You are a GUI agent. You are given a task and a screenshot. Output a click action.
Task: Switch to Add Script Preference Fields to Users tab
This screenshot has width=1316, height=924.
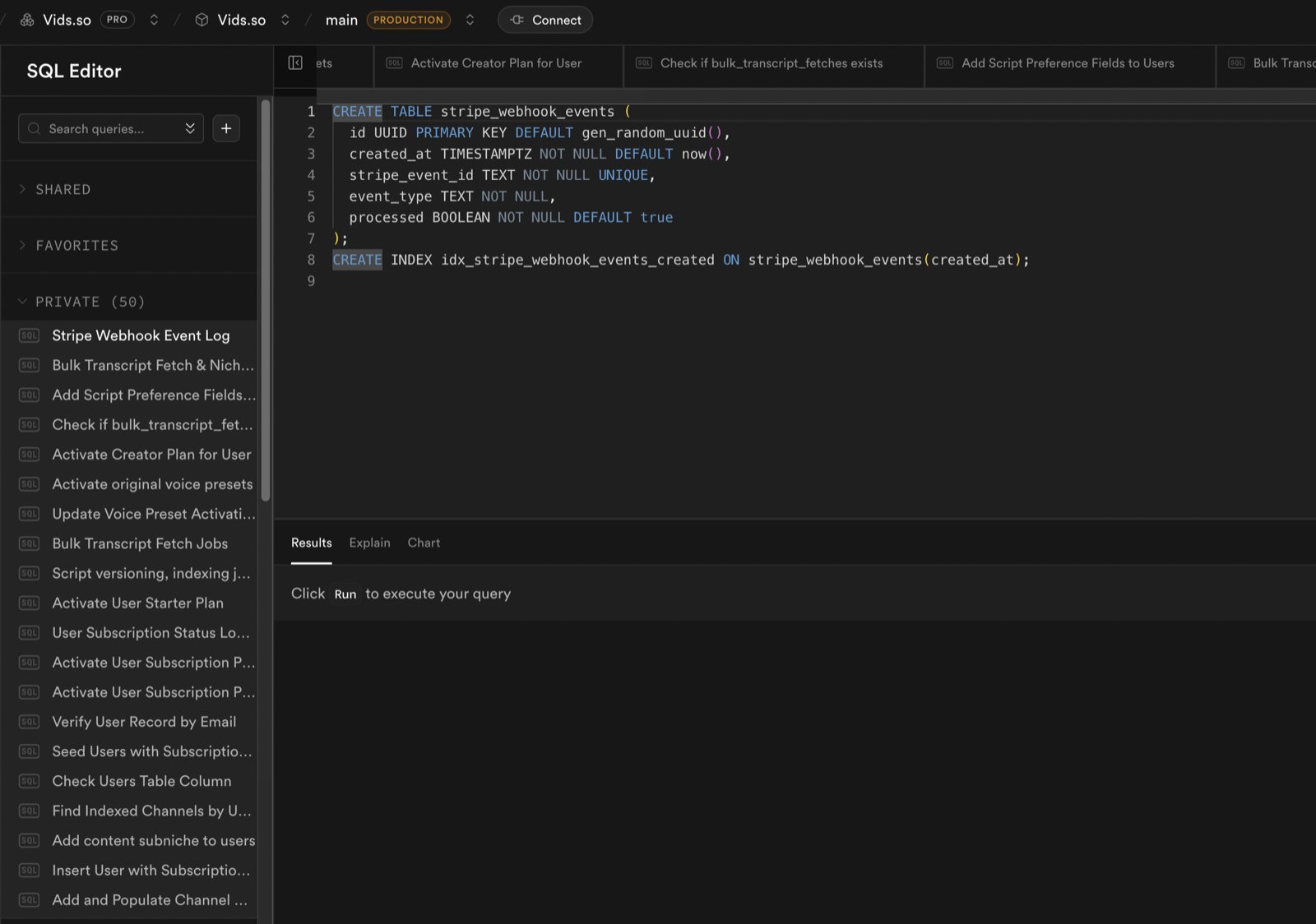coord(1070,63)
